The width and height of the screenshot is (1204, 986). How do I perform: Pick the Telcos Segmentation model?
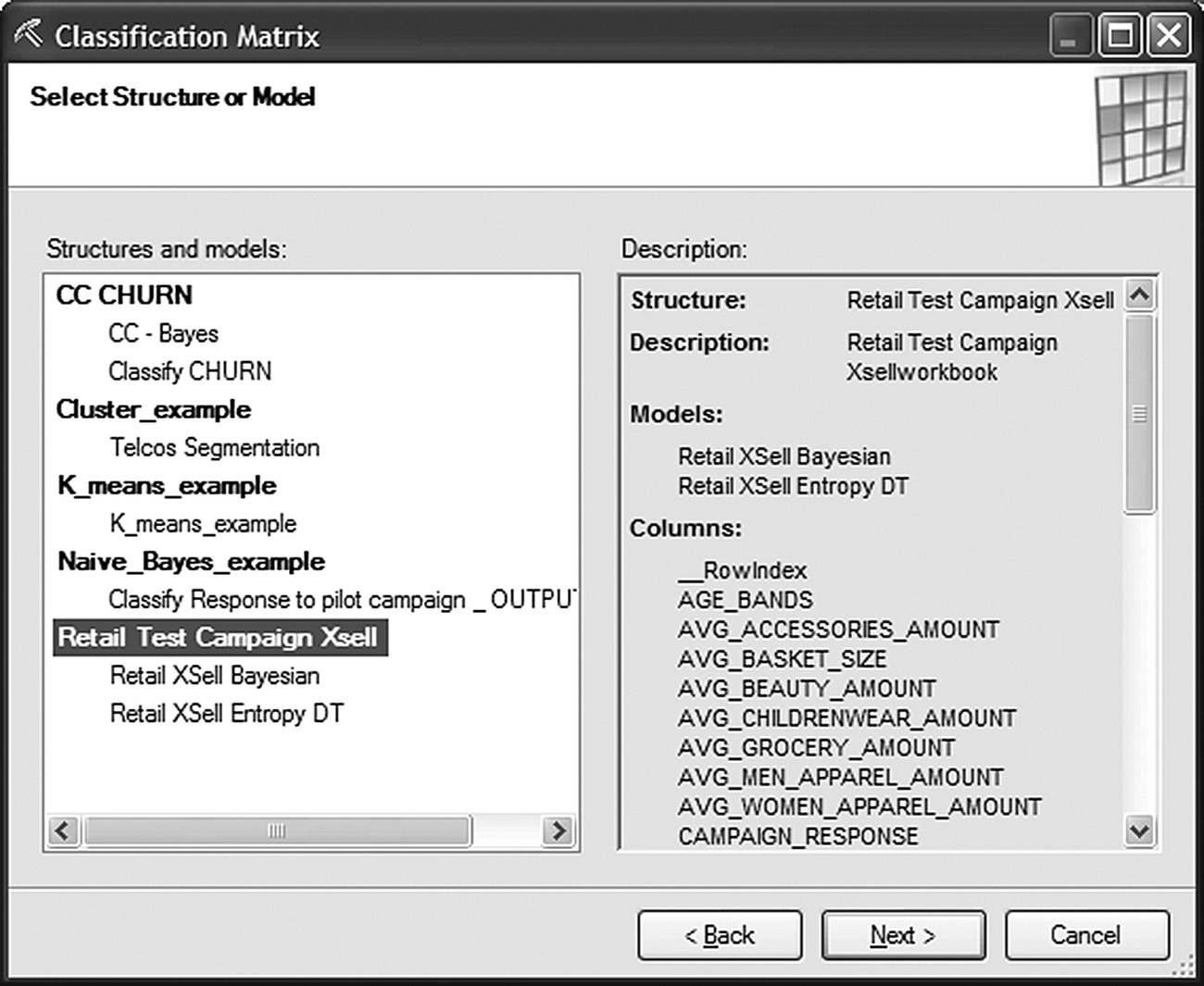(215, 447)
